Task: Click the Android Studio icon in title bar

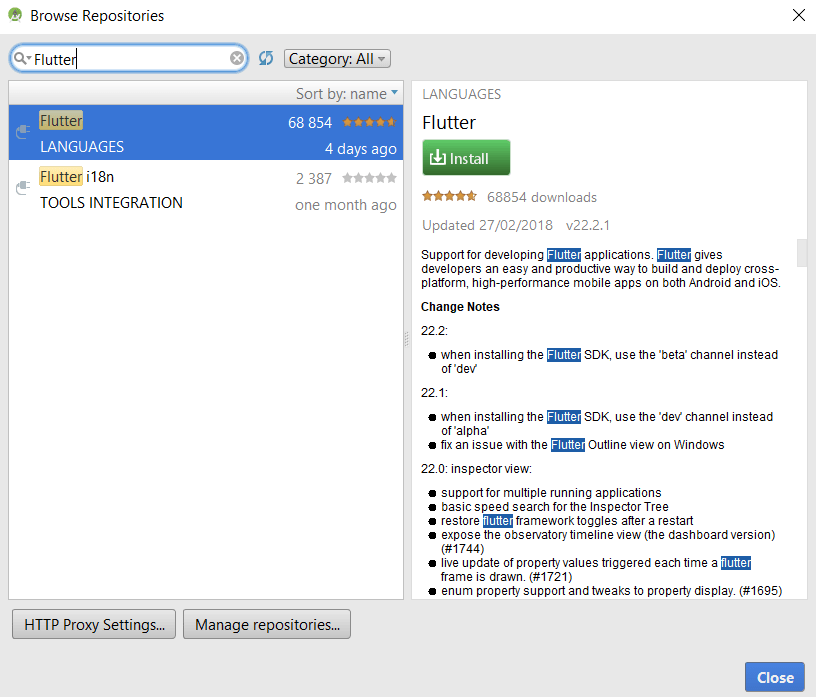Action: point(14,15)
